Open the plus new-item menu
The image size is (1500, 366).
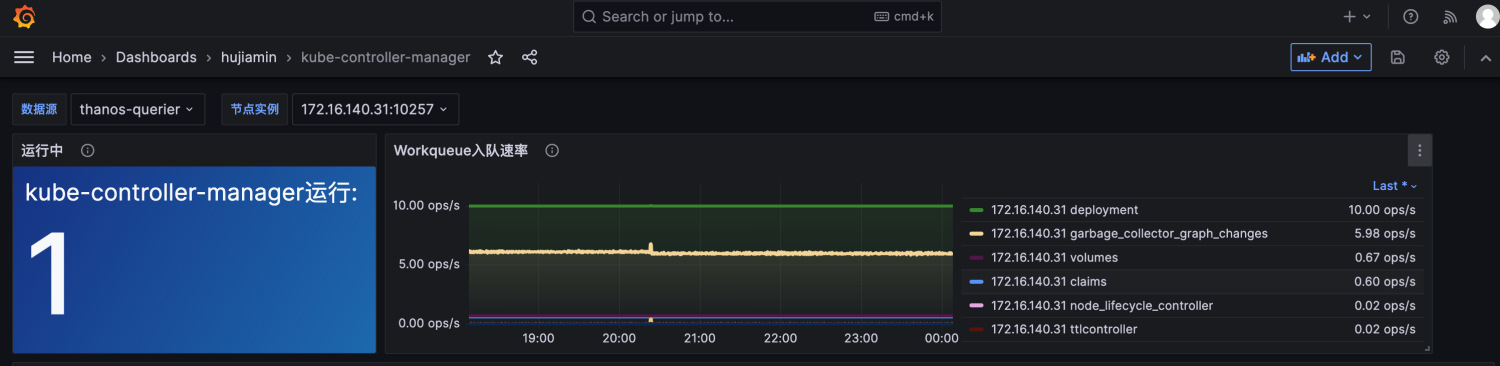(x=1357, y=17)
